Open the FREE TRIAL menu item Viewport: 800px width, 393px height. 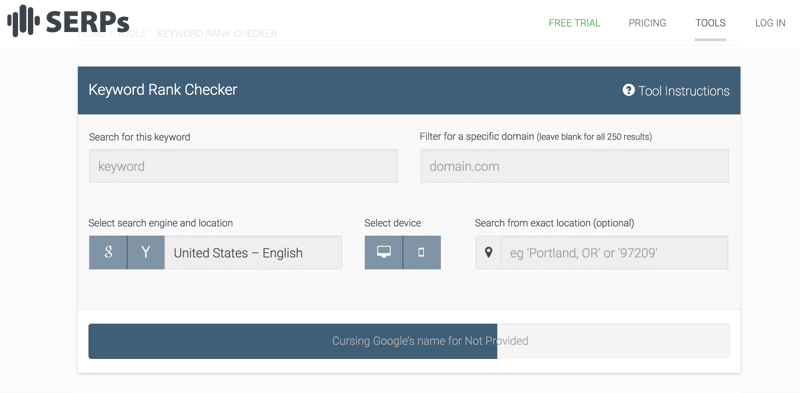pyautogui.click(x=574, y=23)
